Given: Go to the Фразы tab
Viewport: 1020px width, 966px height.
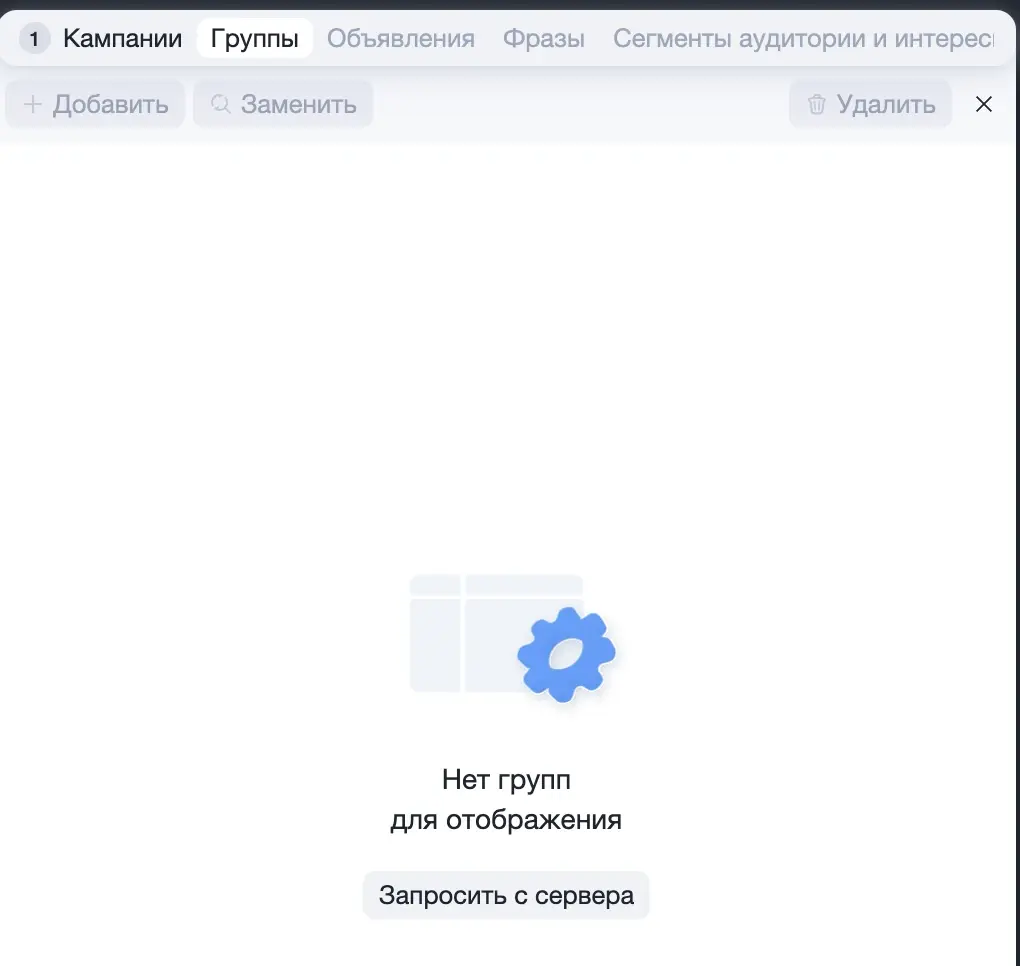Looking at the screenshot, I should (544, 38).
